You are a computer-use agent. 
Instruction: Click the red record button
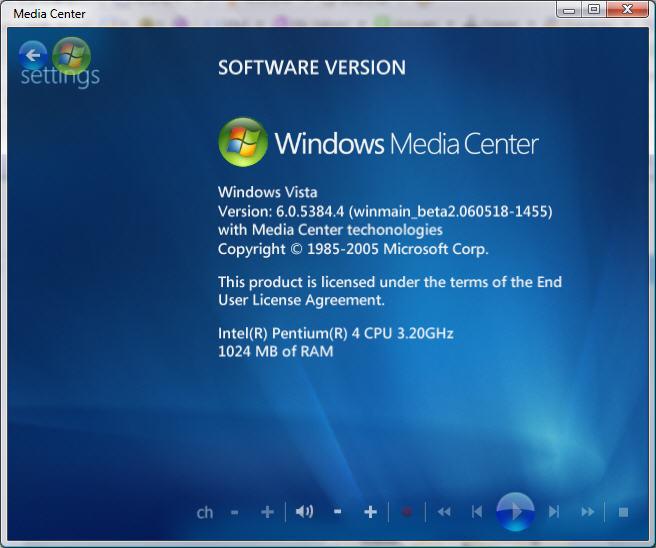point(407,512)
